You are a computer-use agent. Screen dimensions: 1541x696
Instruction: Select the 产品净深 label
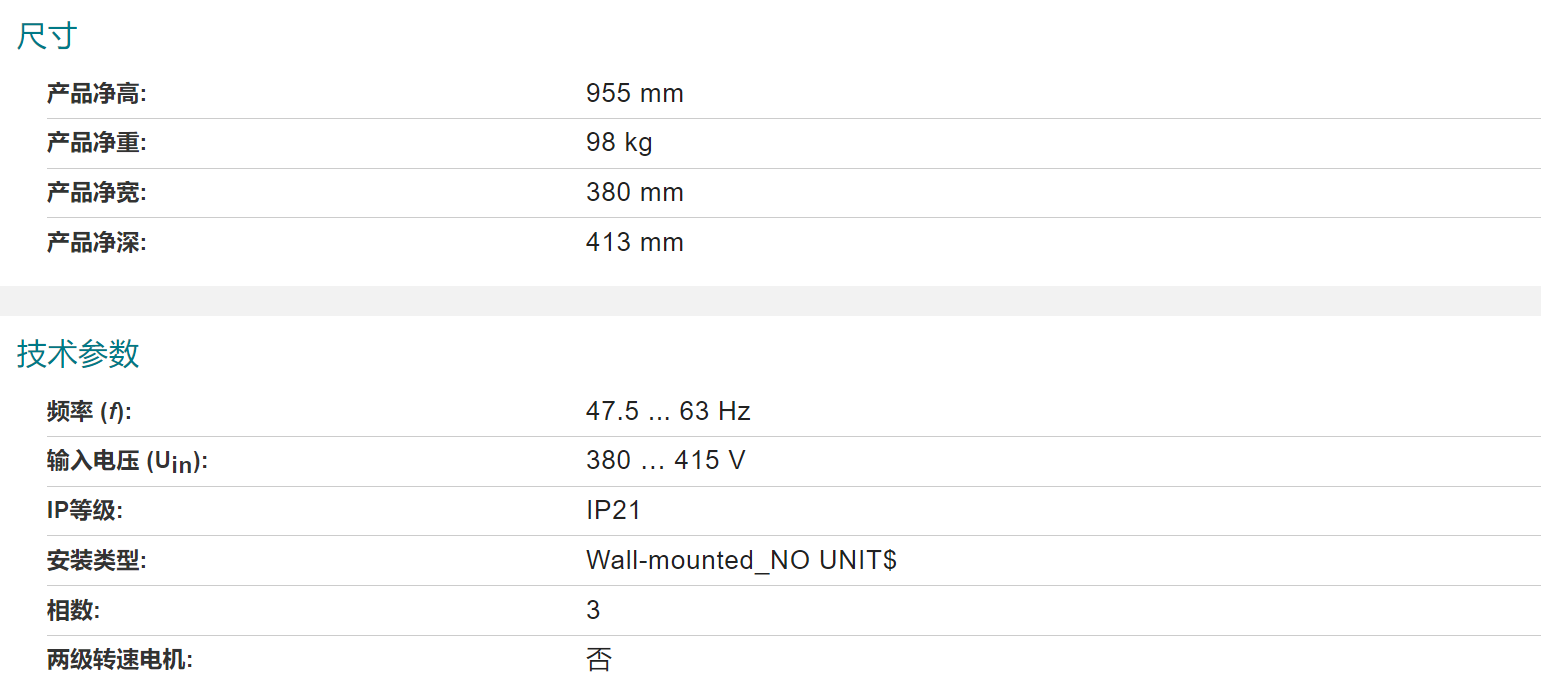(96, 242)
